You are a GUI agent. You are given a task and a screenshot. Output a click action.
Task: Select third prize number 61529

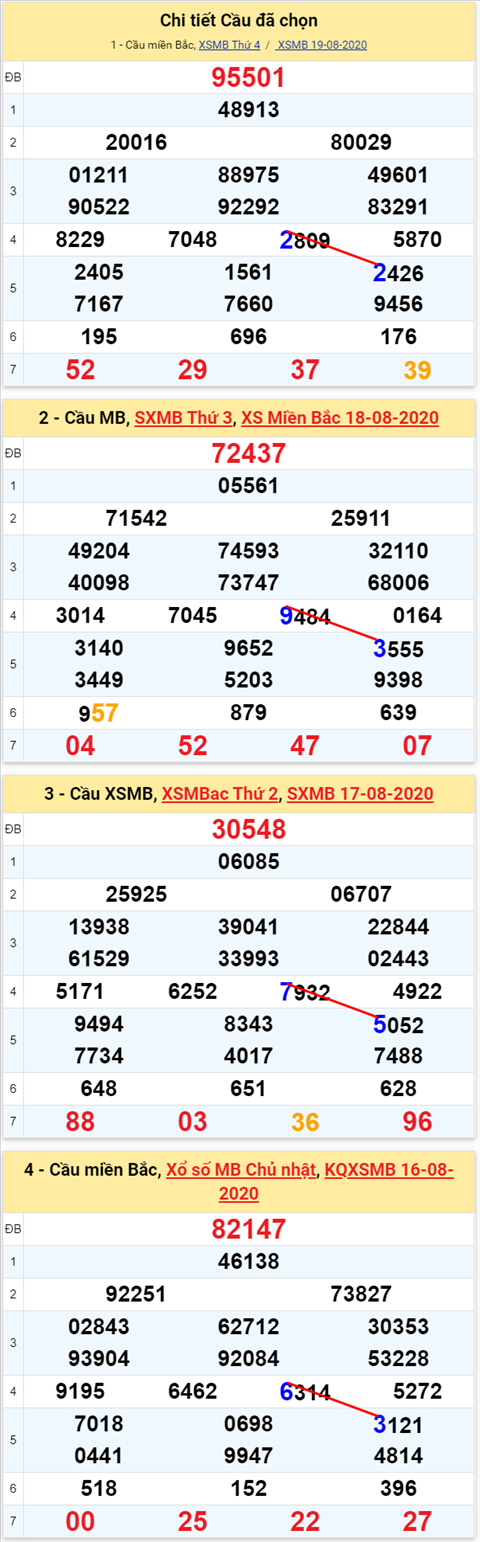[99, 959]
